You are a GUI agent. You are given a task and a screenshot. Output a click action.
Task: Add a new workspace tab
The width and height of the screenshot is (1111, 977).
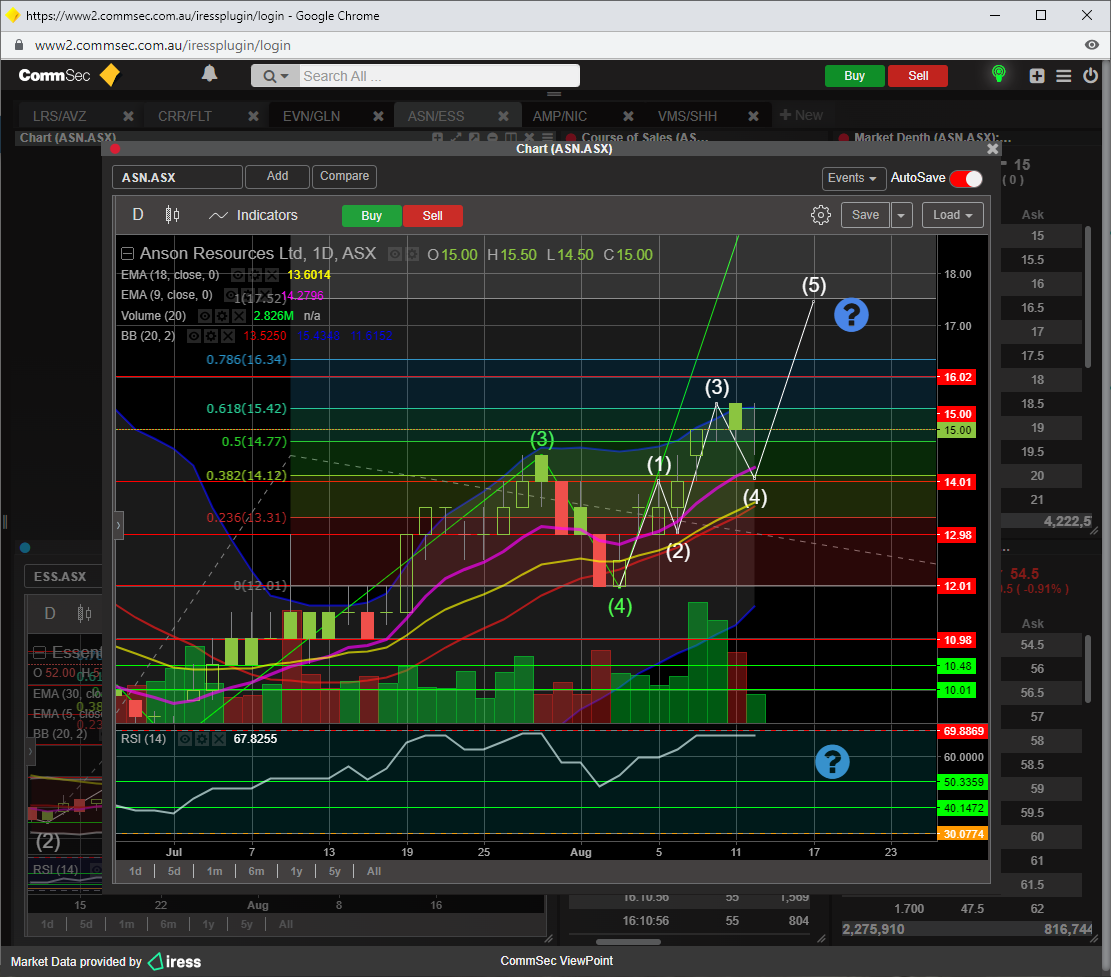click(801, 115)
